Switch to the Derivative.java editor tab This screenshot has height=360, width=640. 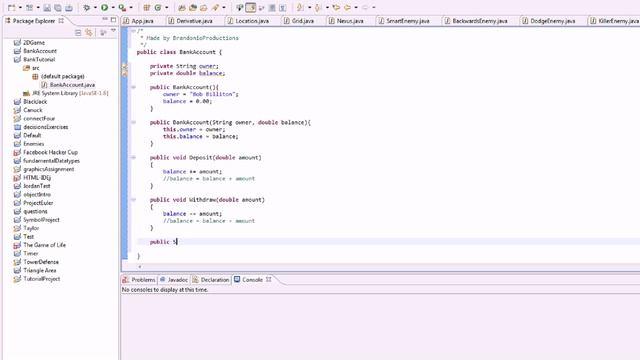click(191, 21)
